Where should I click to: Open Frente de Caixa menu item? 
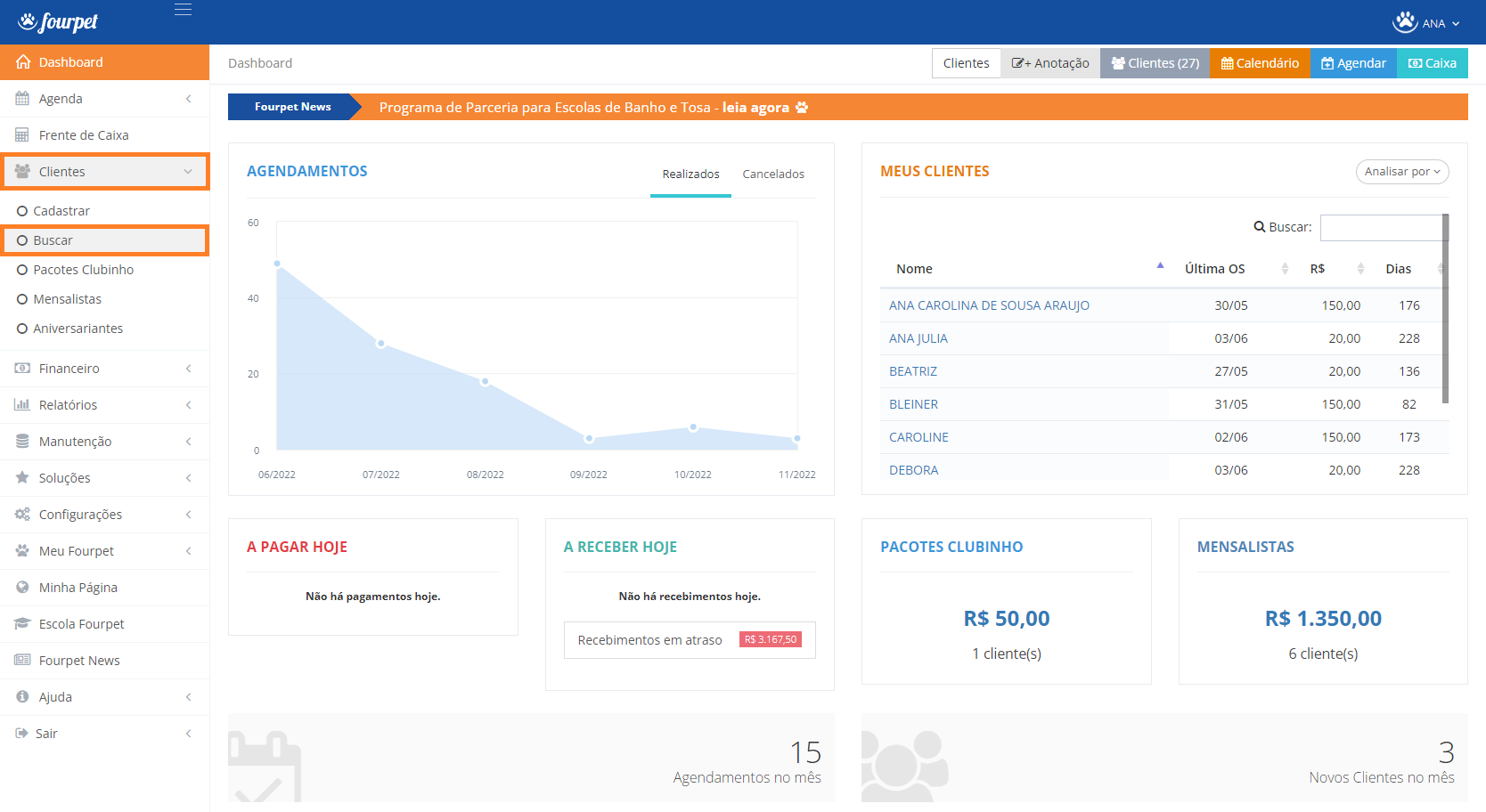105,135
